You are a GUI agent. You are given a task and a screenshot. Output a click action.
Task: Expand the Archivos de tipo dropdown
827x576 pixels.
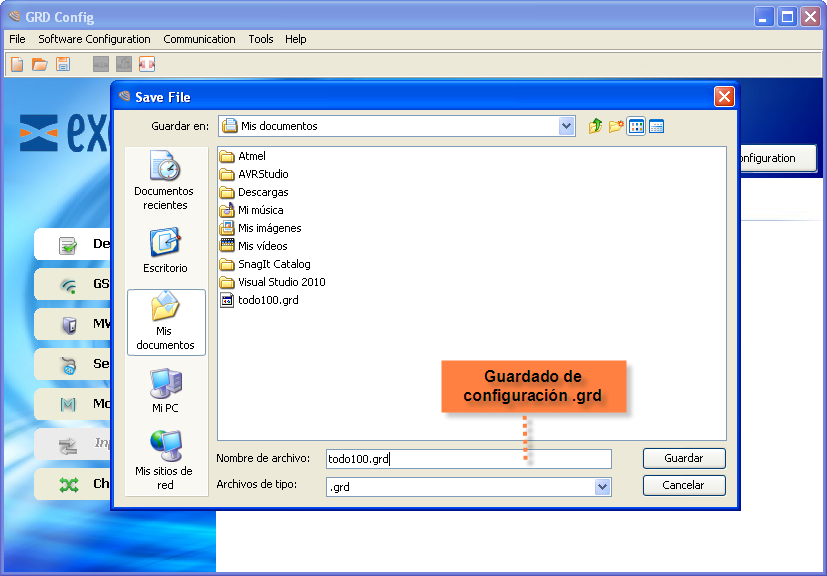(x=602, y=486)
